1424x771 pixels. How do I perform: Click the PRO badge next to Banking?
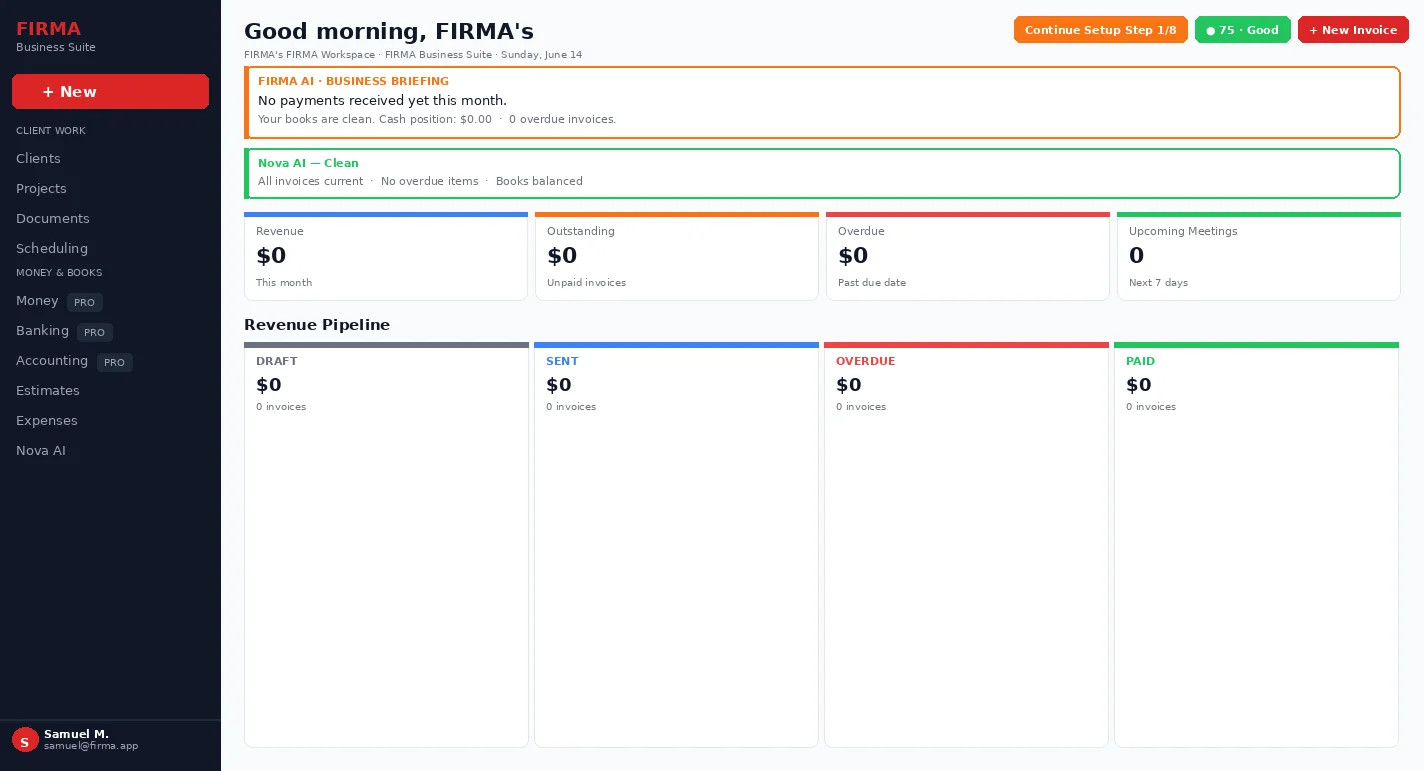(x=95, y=332)
